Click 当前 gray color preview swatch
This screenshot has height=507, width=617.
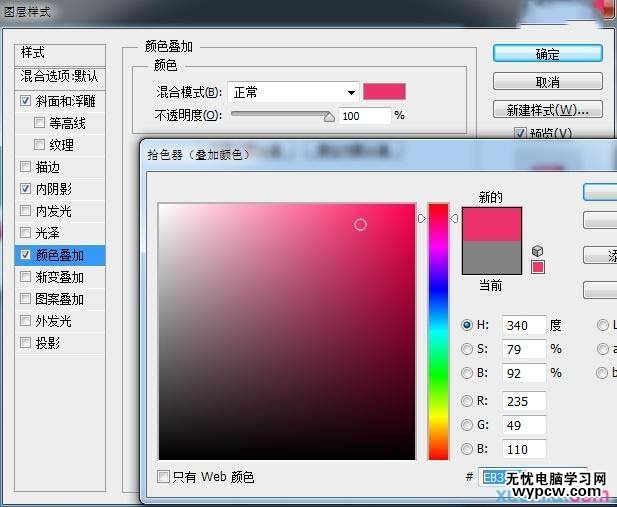point(491,257)
